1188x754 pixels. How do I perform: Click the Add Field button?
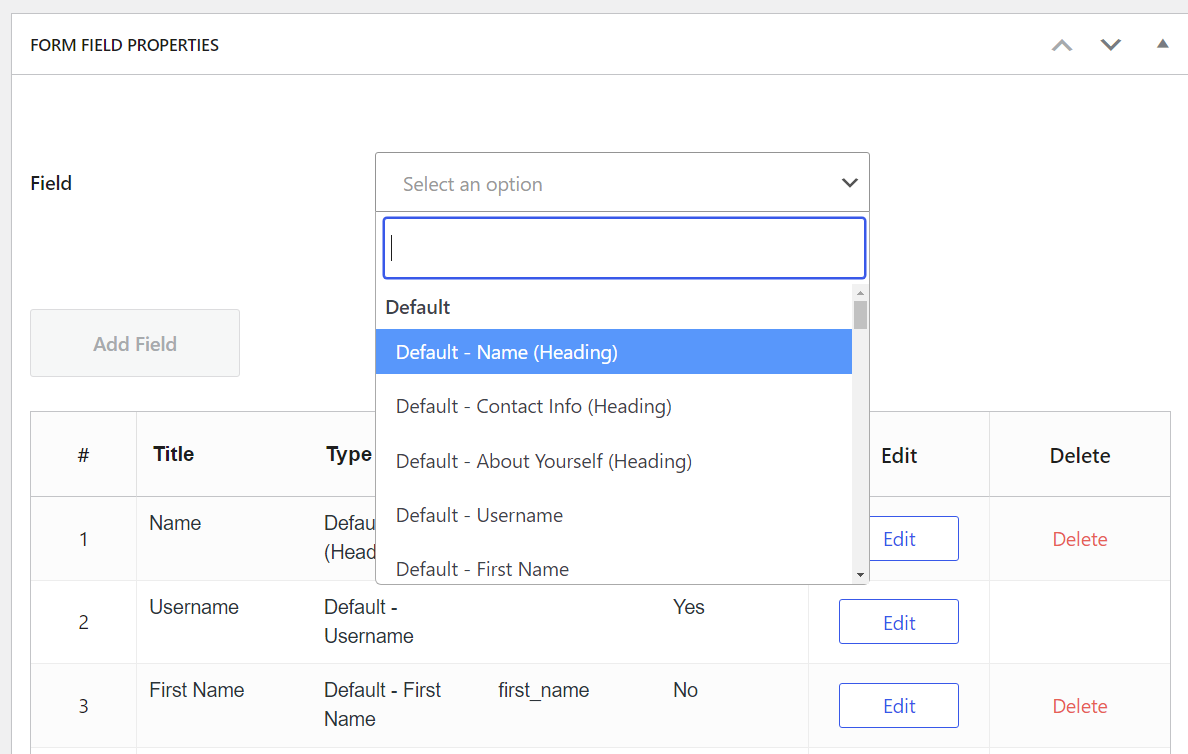coord(135,343)
